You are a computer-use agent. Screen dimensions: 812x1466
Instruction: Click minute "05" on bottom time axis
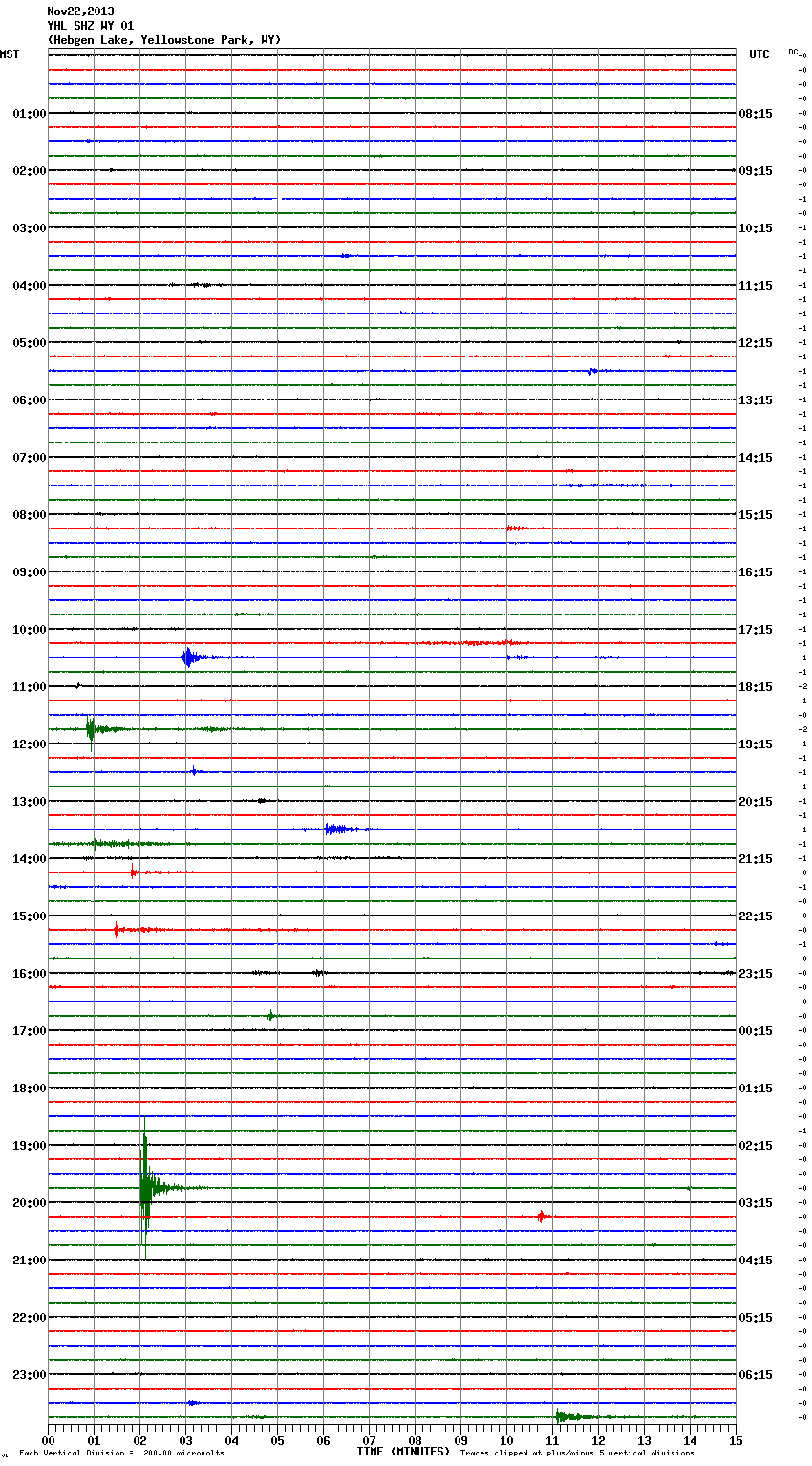coord(277,1439)
